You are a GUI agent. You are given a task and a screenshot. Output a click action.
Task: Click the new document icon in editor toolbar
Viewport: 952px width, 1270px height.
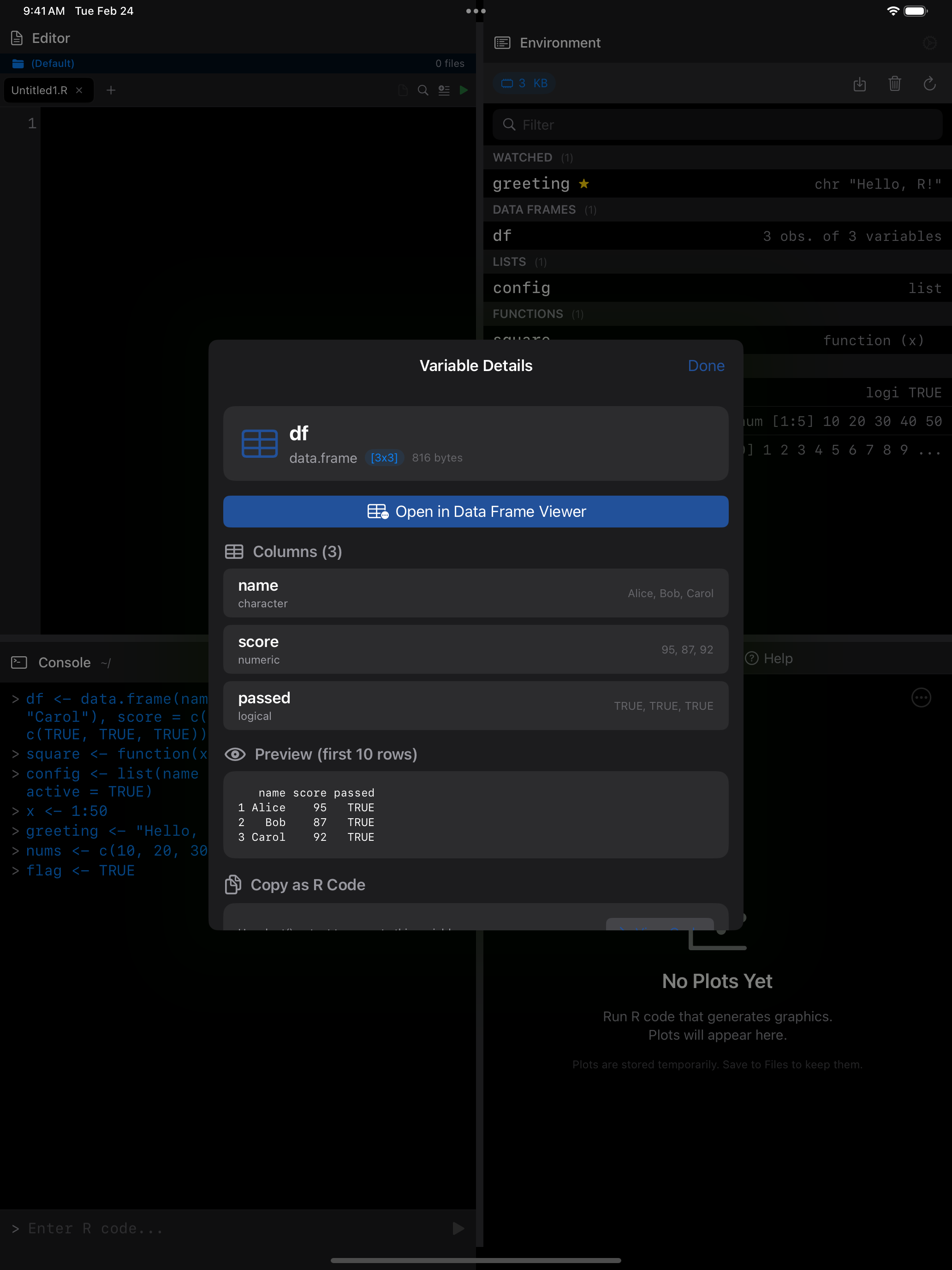pos(402,90)
